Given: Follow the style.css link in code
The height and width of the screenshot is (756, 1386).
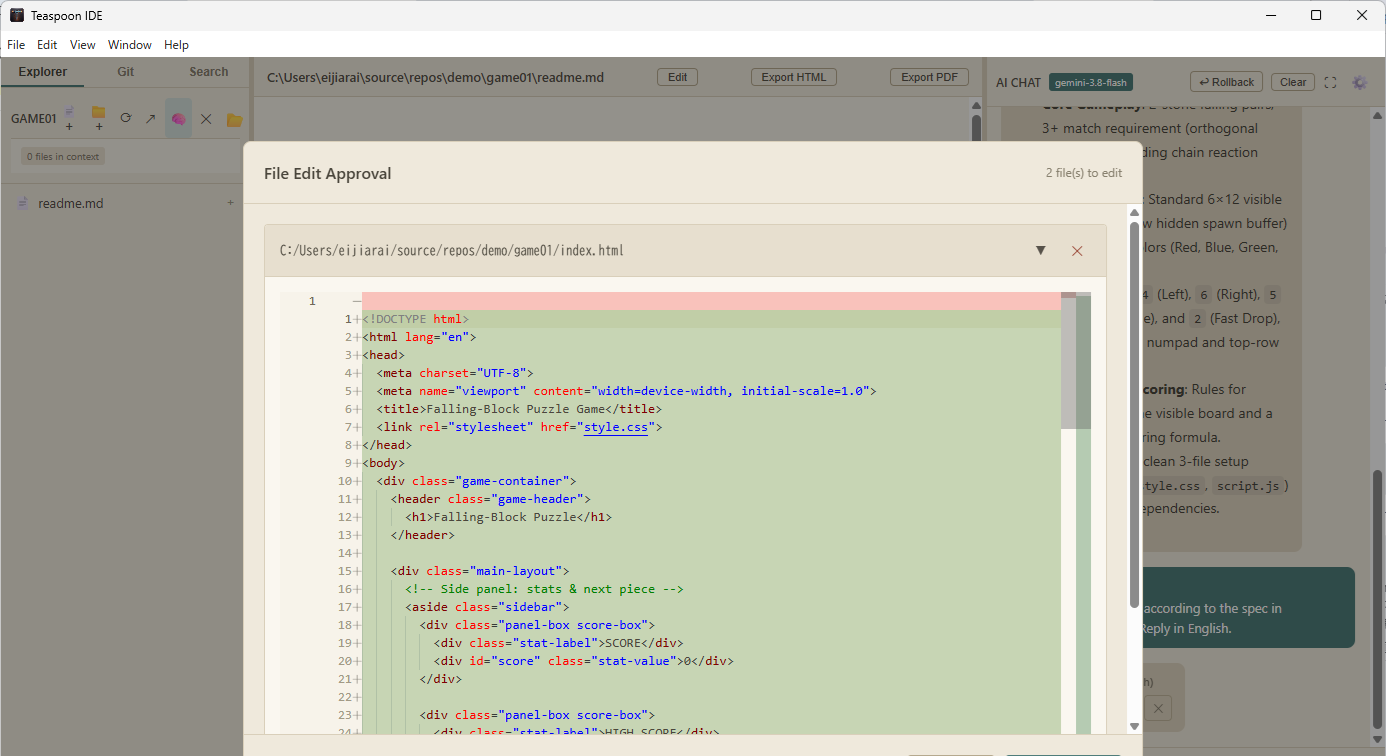Looking at the screenshot, I should point(616,427).
